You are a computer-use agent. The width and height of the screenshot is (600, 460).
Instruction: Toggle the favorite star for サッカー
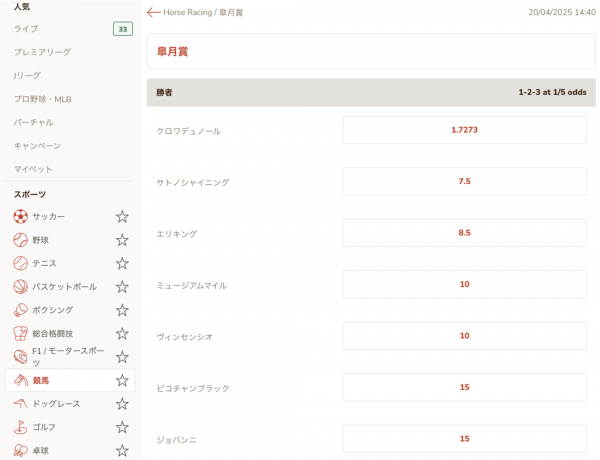tap(122, 217)
